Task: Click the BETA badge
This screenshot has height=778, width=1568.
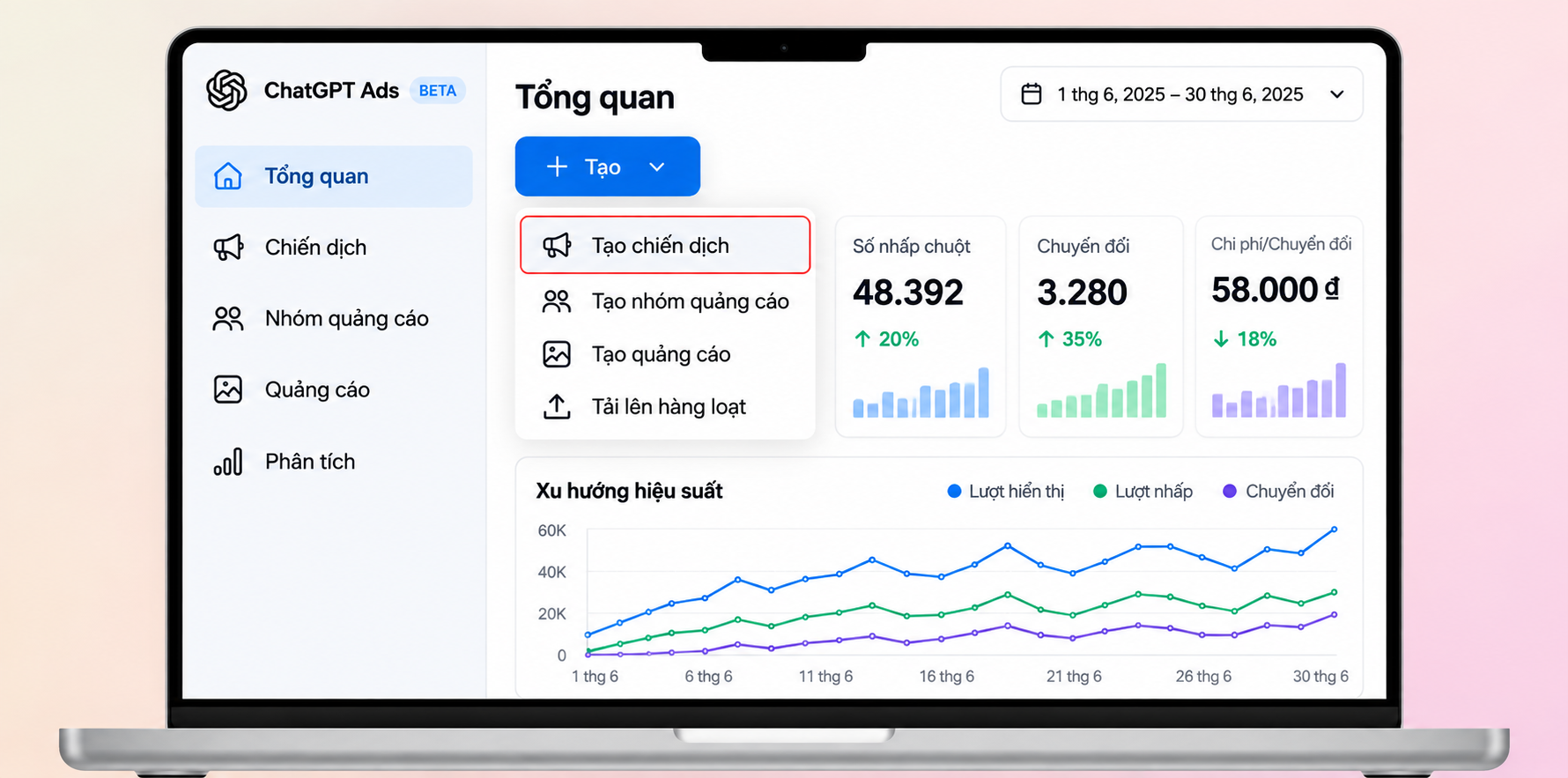Action: click(438, 91)
